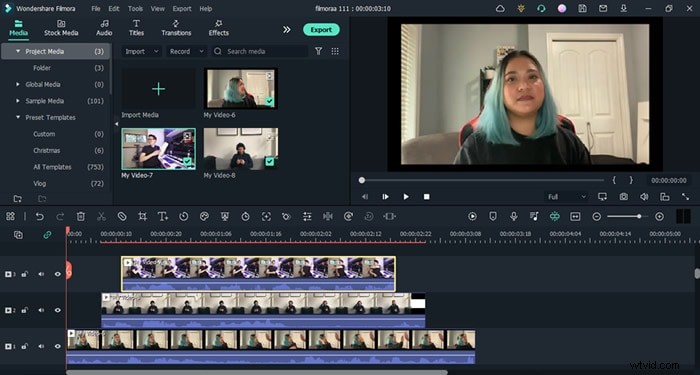Click the green Export button
The image size is (700, 375).
(321, 30)
